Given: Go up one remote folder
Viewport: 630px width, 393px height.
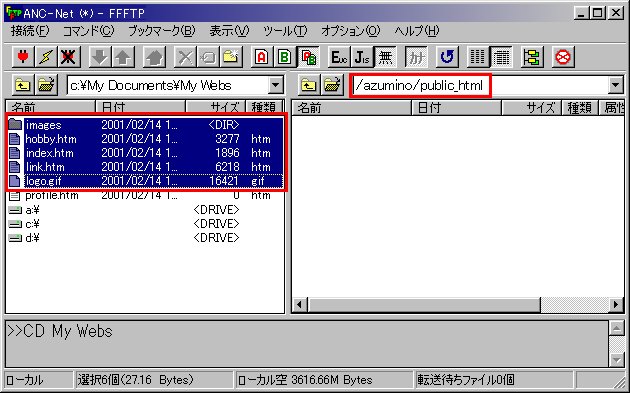Looking at the screenshot, I should click(309, 85).
